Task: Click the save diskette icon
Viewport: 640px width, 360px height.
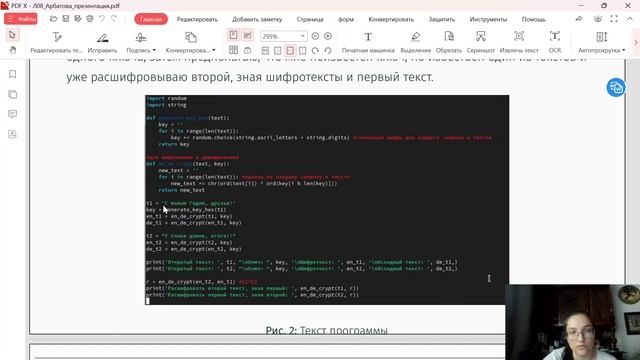Action: [x=66, y=19]
